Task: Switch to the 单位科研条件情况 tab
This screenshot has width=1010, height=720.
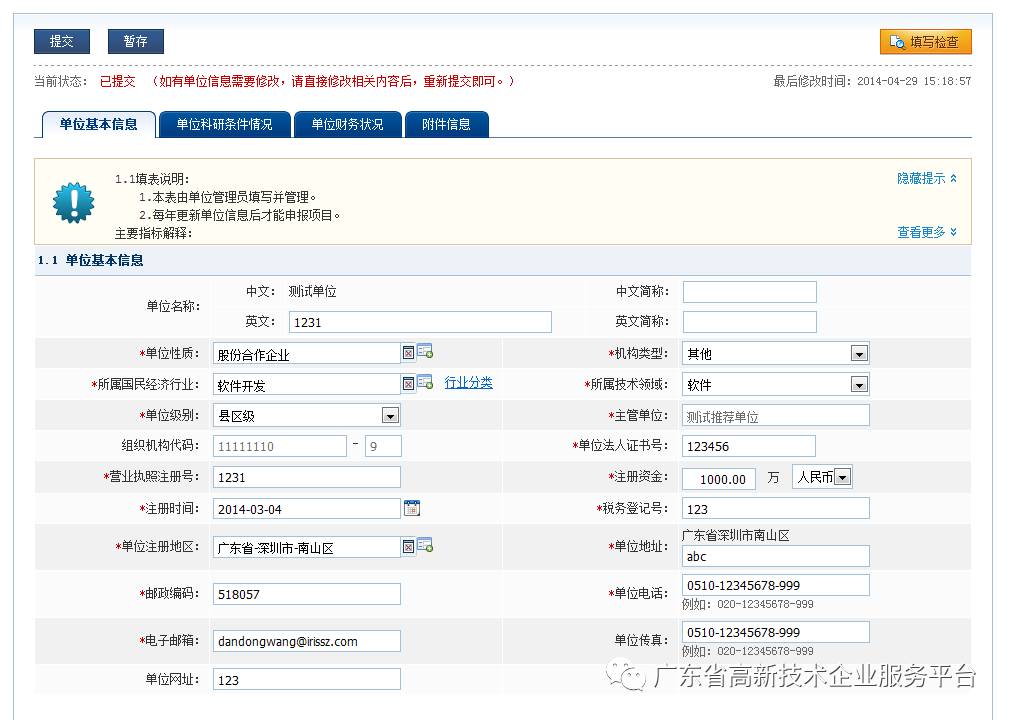Action: pos(224,125)
